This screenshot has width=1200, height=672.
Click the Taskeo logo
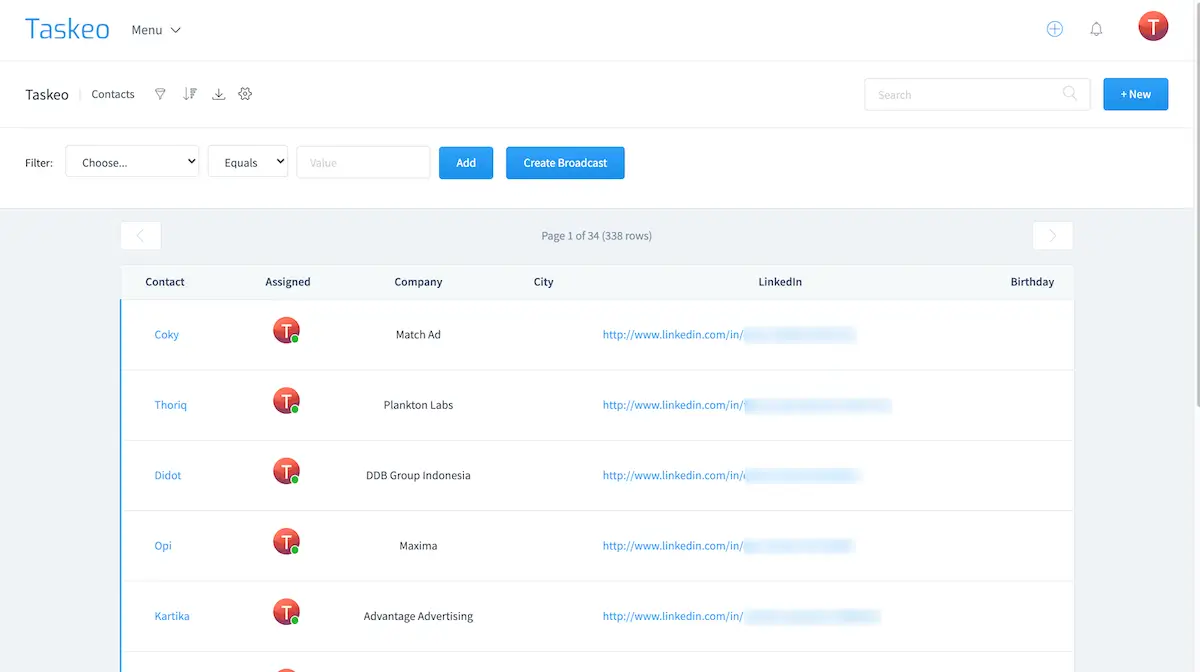point(67,29)
